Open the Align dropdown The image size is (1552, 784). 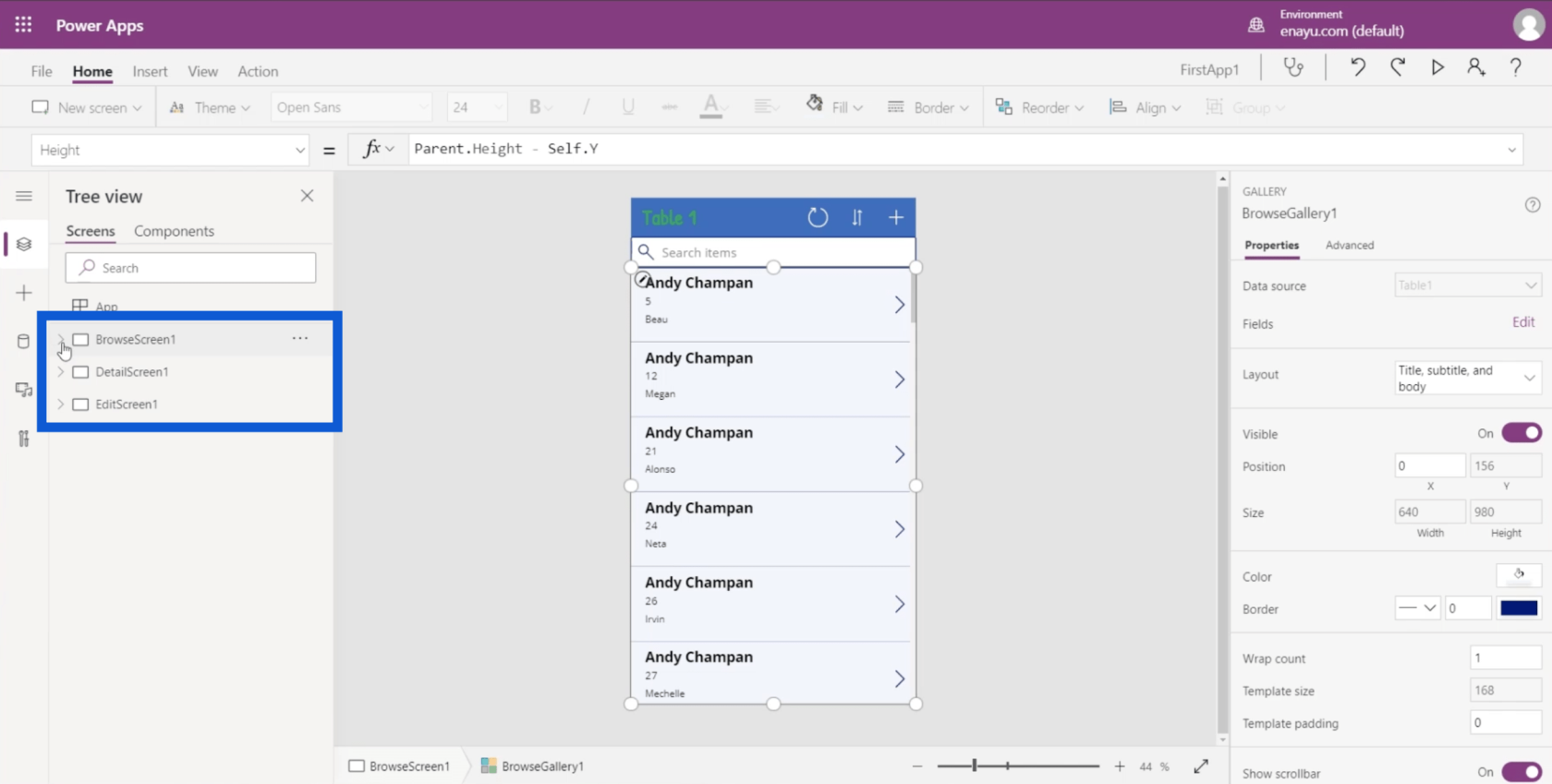point(1146,107)
